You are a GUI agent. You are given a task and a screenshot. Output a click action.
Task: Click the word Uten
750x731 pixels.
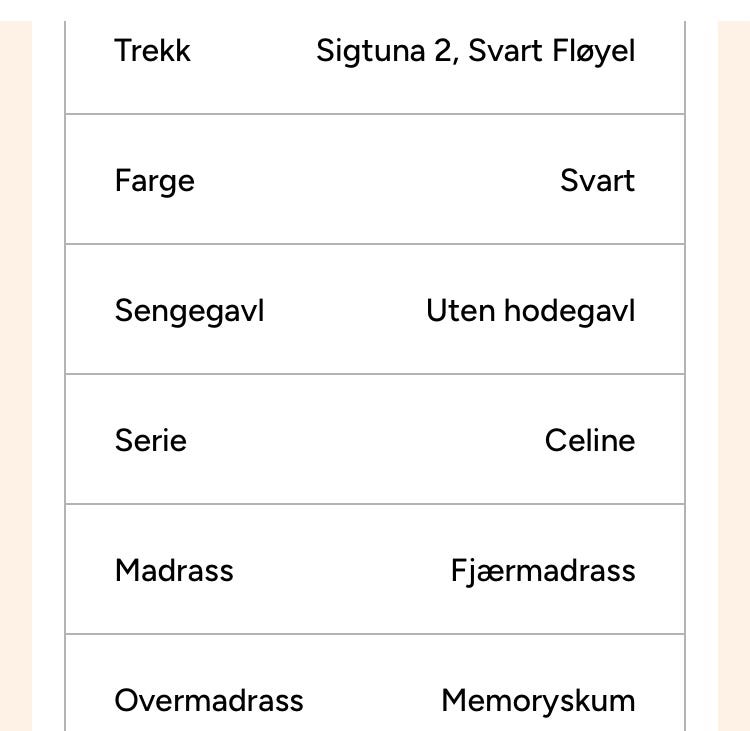click(461, 311)
